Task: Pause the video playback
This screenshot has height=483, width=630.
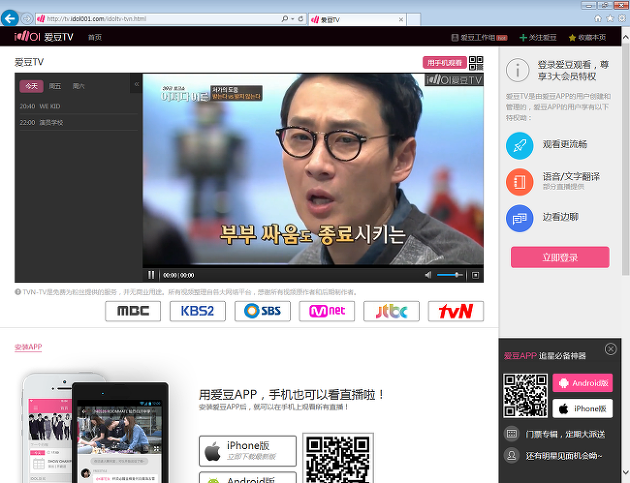Action: tap(151, 275)
